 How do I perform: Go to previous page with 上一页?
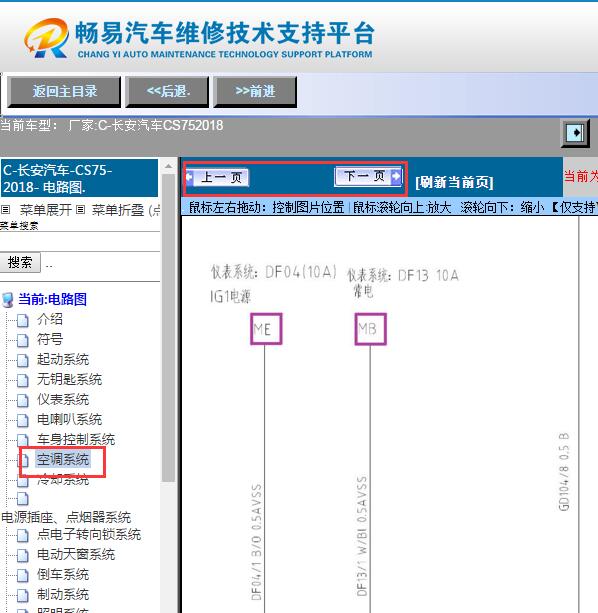217,177
